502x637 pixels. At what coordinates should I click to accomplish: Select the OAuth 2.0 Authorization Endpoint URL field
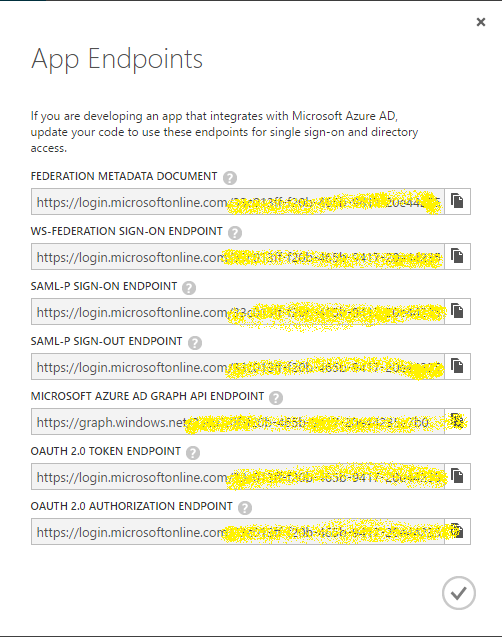[x=238, y=531]
